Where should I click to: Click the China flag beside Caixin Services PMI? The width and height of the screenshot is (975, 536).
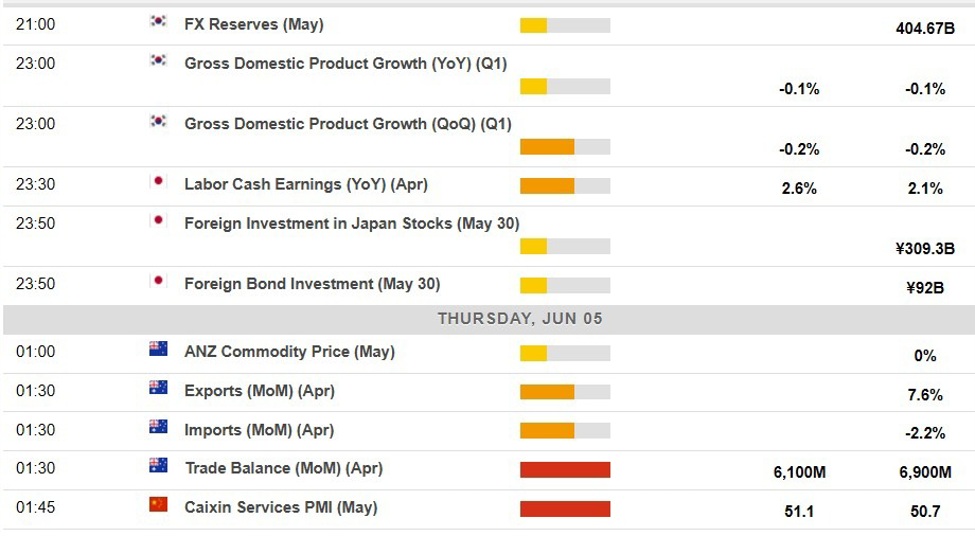point(157,505)
